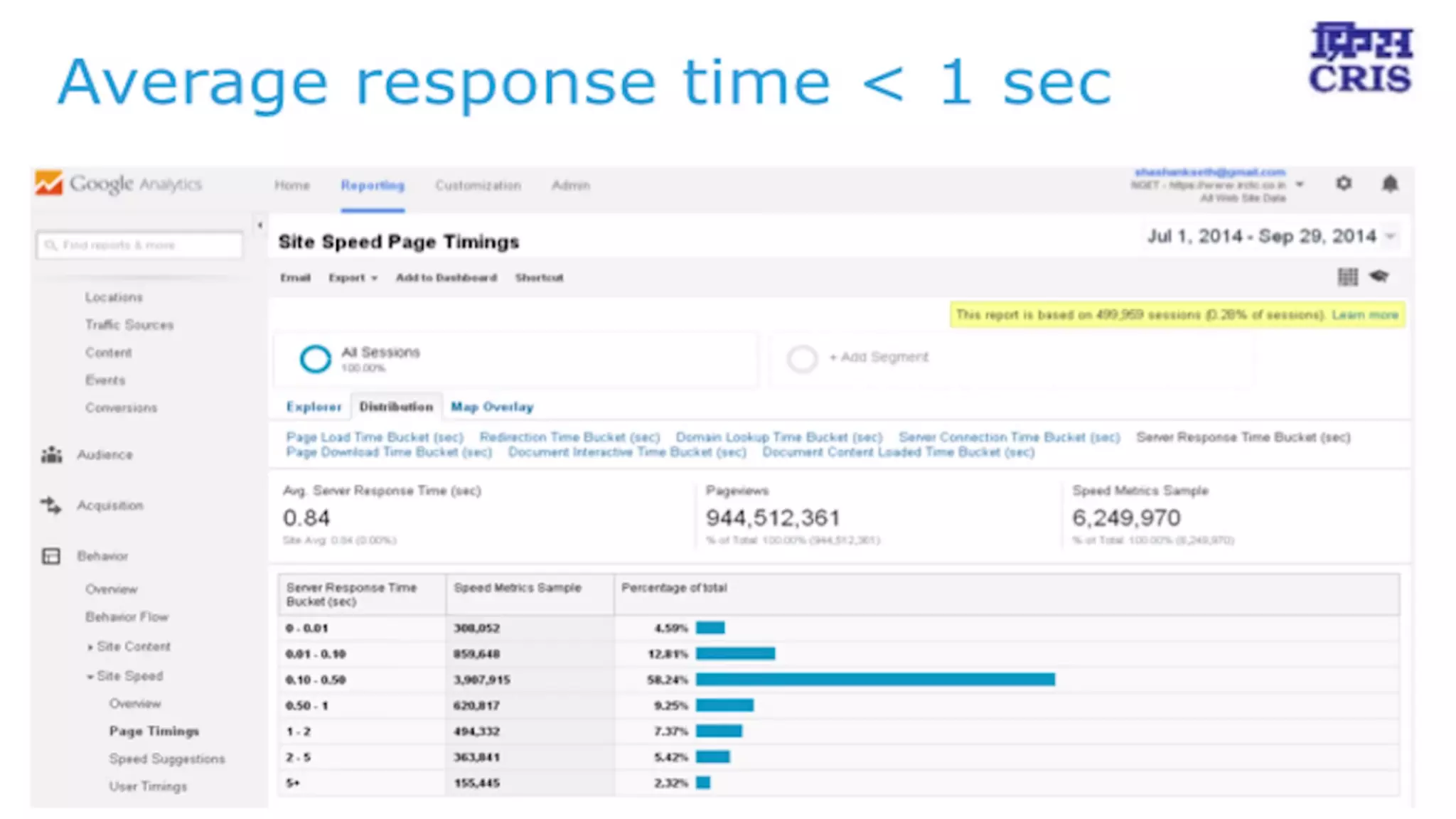Click the Acquisition arrows icon
The width and height of the screenshot is (1456, 819).
point(51,505)
